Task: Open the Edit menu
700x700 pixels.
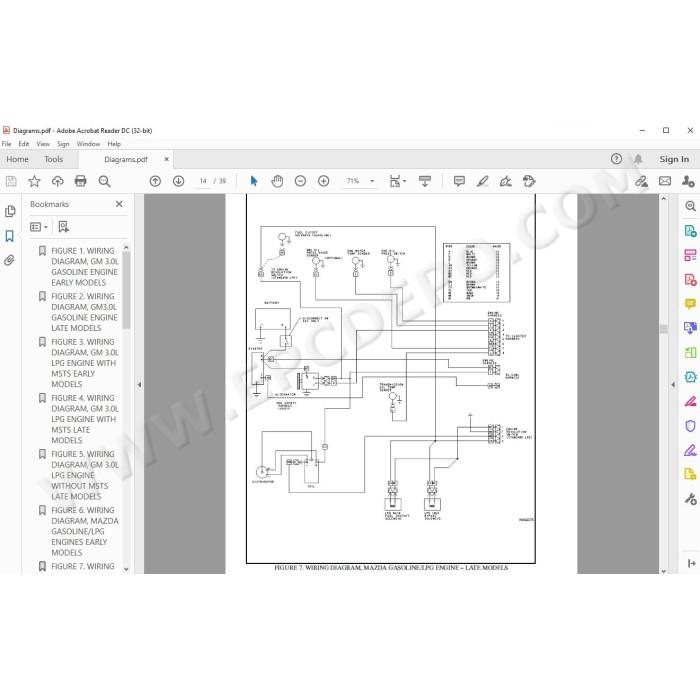Action: point(24,144)
